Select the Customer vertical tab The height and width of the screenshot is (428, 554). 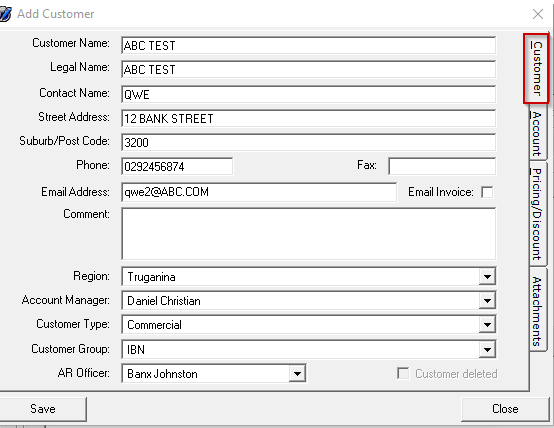536,69
